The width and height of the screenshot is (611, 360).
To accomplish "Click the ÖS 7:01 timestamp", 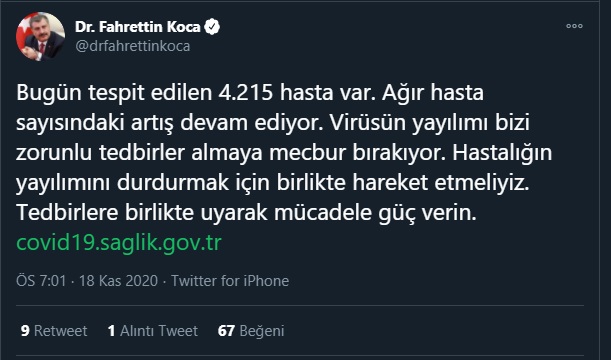I will pos(41,281).
